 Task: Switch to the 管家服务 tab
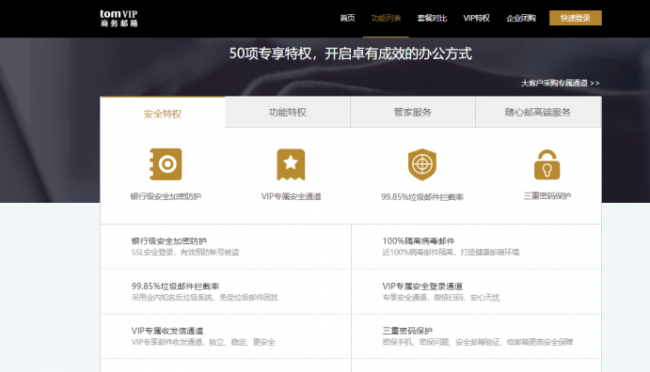pyautogui.click(x=413, y=112)
